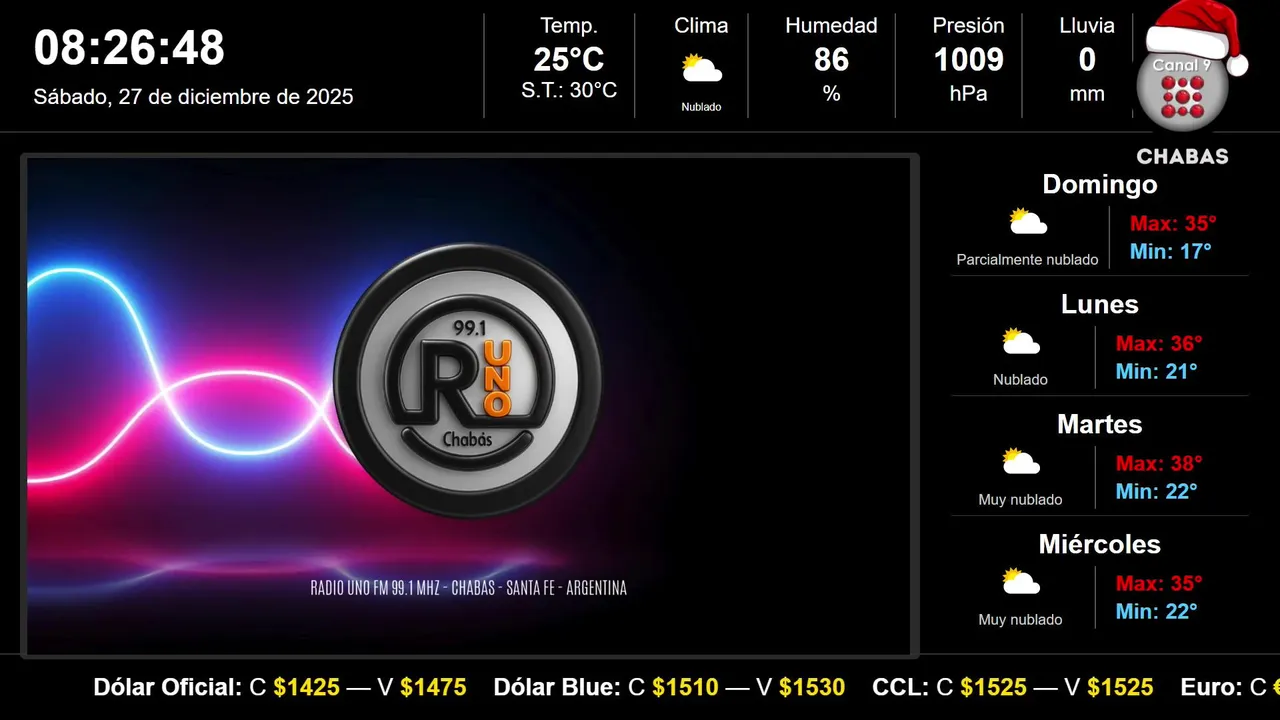Click the Humedad header label
Image resolution: width=1280 pixels, height=720 pixels.
tap(831, 26)
